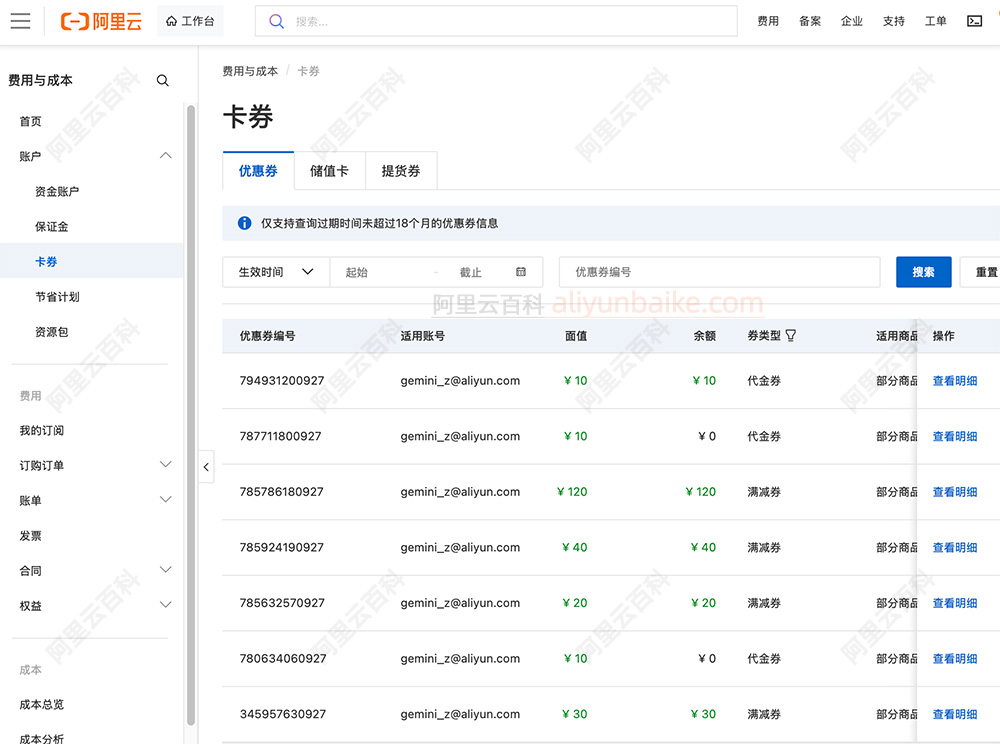The width and height of the screenshot is (1000, 744).
Task: Click the Alibaba Cloud logo
Action: point(101,21)
